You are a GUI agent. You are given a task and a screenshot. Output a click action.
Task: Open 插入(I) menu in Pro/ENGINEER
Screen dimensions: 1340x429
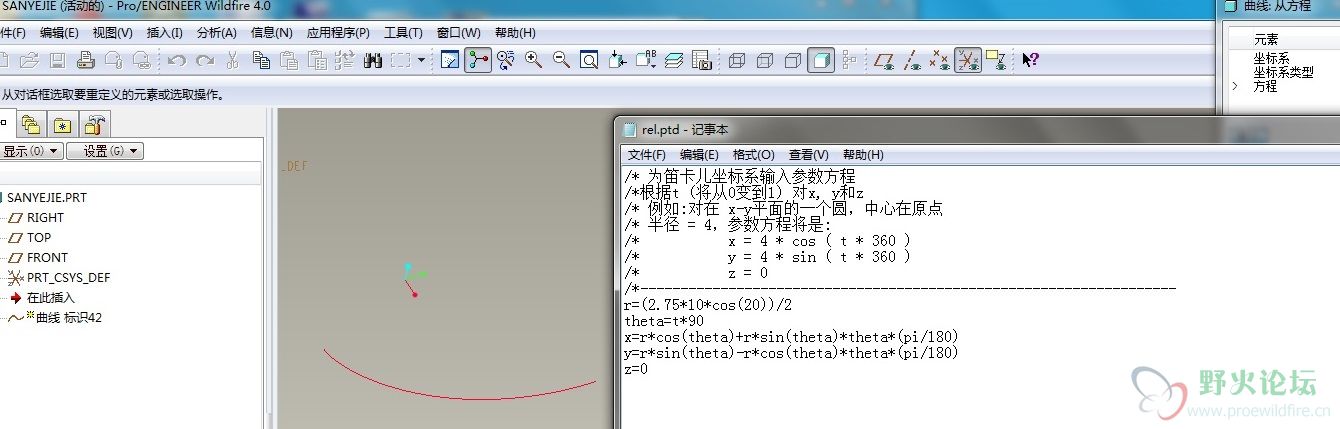tap(165, 33)
